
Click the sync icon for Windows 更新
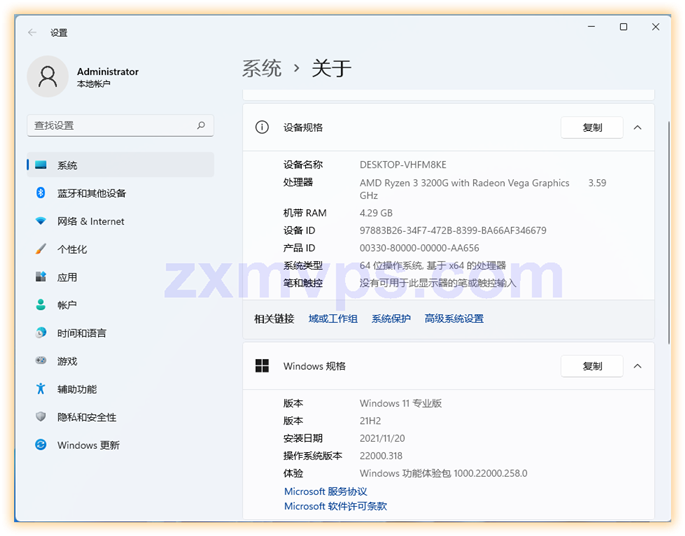pyautogui.click(x=41, y=445)
